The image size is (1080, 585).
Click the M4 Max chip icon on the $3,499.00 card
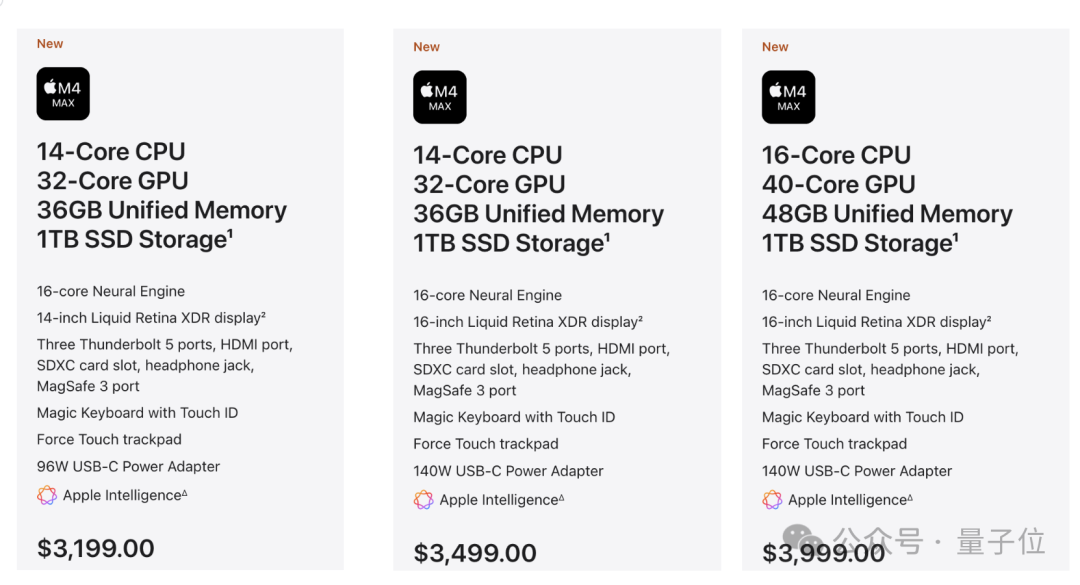[440, 97]
